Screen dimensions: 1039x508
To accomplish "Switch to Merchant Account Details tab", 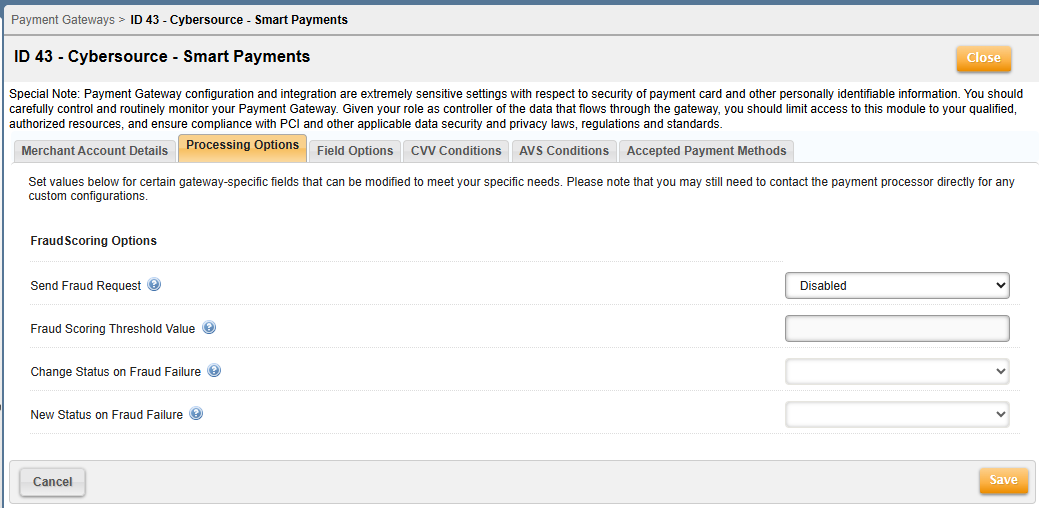I will 95,151.
